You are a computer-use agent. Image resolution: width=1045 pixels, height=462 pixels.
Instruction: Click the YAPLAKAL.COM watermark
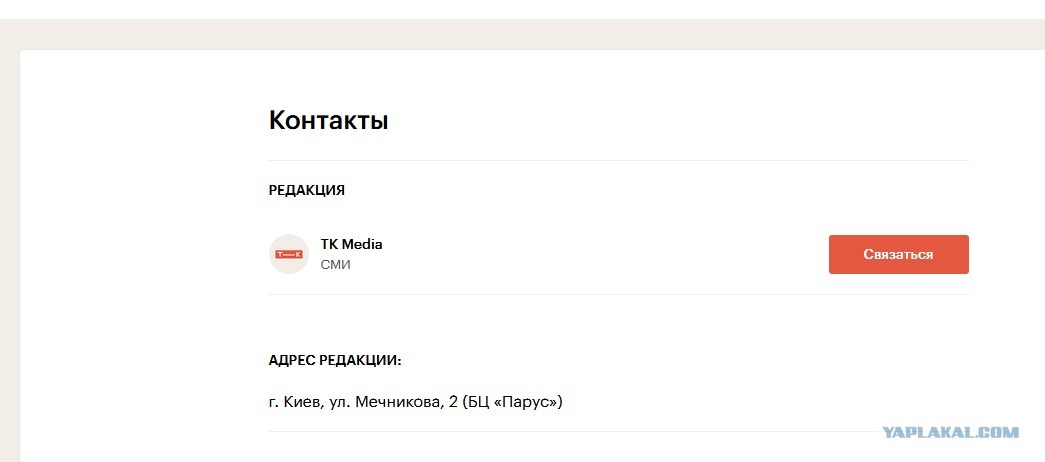click(951, 432)
